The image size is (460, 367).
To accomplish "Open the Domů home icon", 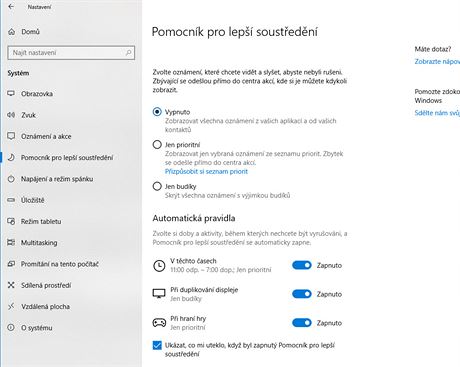I will [12, 32].
